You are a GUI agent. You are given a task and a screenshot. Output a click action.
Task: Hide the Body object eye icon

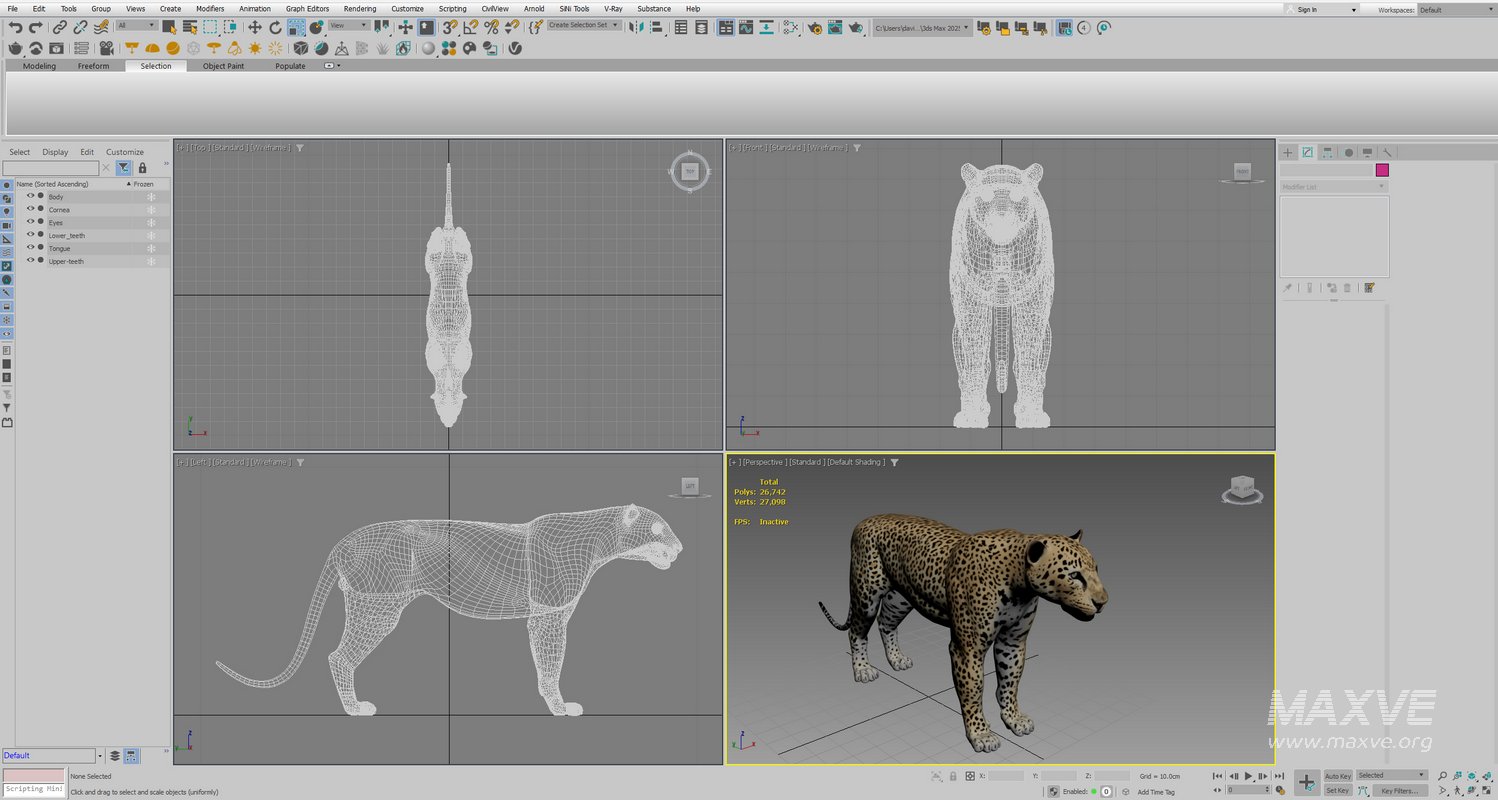pos(30,197)
